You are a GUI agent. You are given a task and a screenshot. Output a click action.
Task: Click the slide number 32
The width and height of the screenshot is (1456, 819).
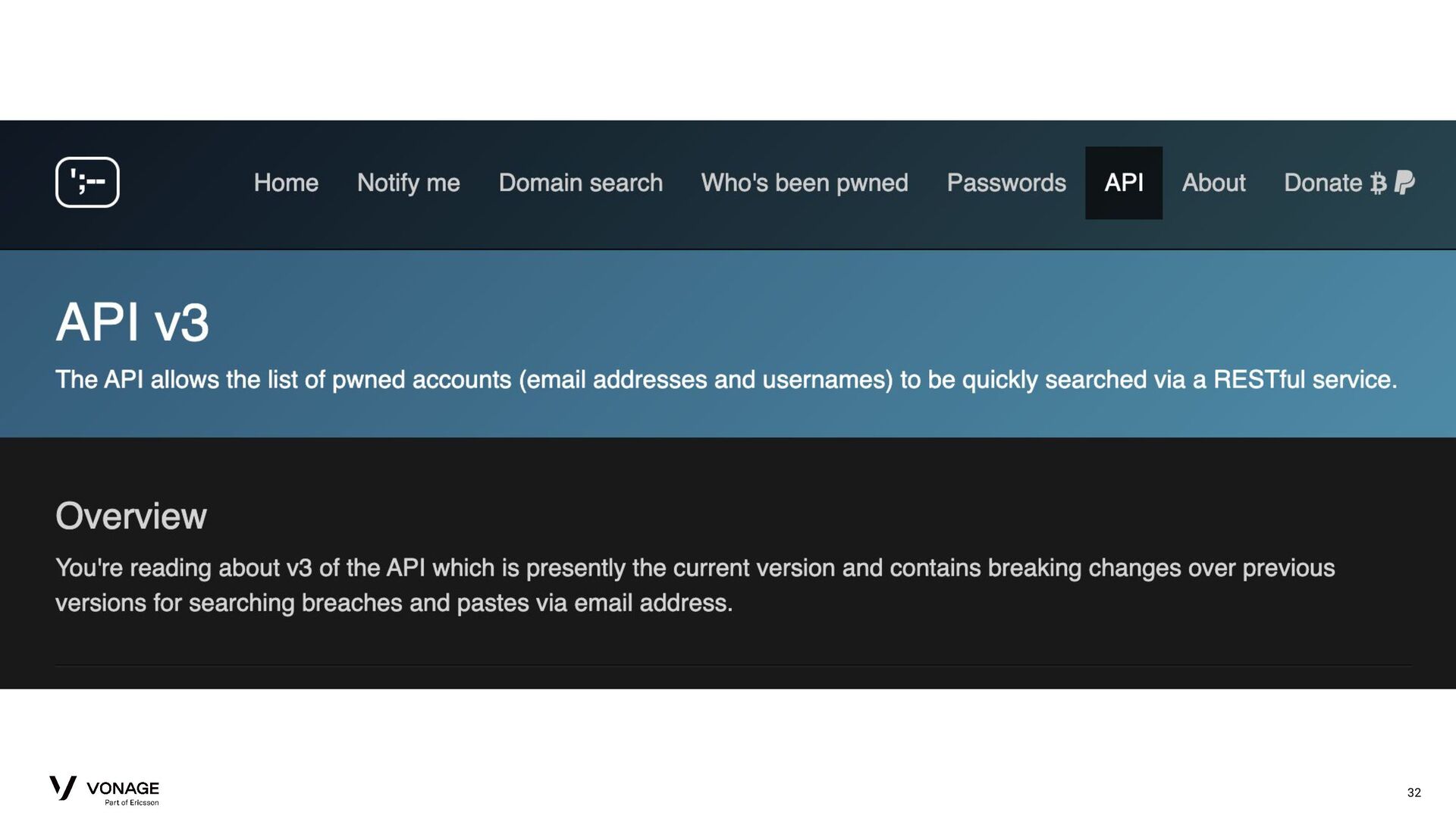(1414, 792)
